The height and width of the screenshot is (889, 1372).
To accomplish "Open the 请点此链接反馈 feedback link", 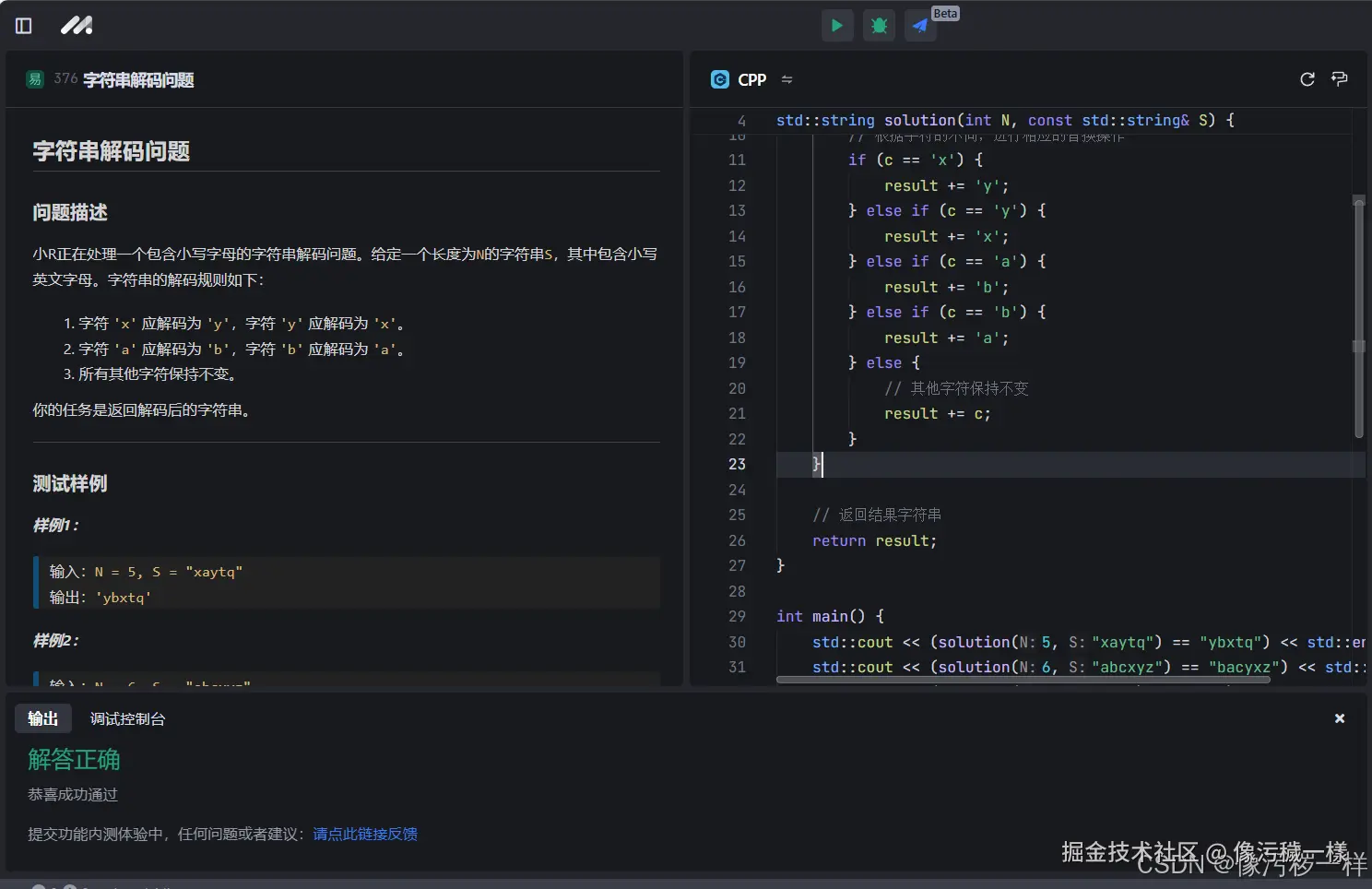I will tap(365, 834).
